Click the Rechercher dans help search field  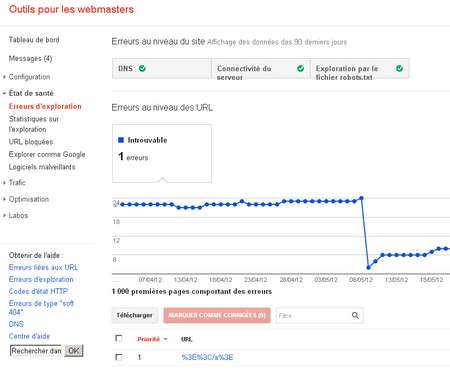click(x=36, y=351)
